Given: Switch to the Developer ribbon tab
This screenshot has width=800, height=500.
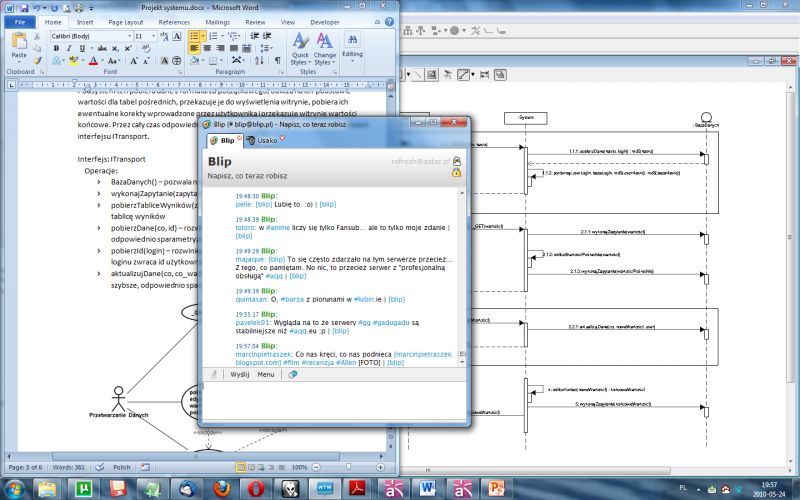Looking at the screenshot, I should (x=324, y=22).
